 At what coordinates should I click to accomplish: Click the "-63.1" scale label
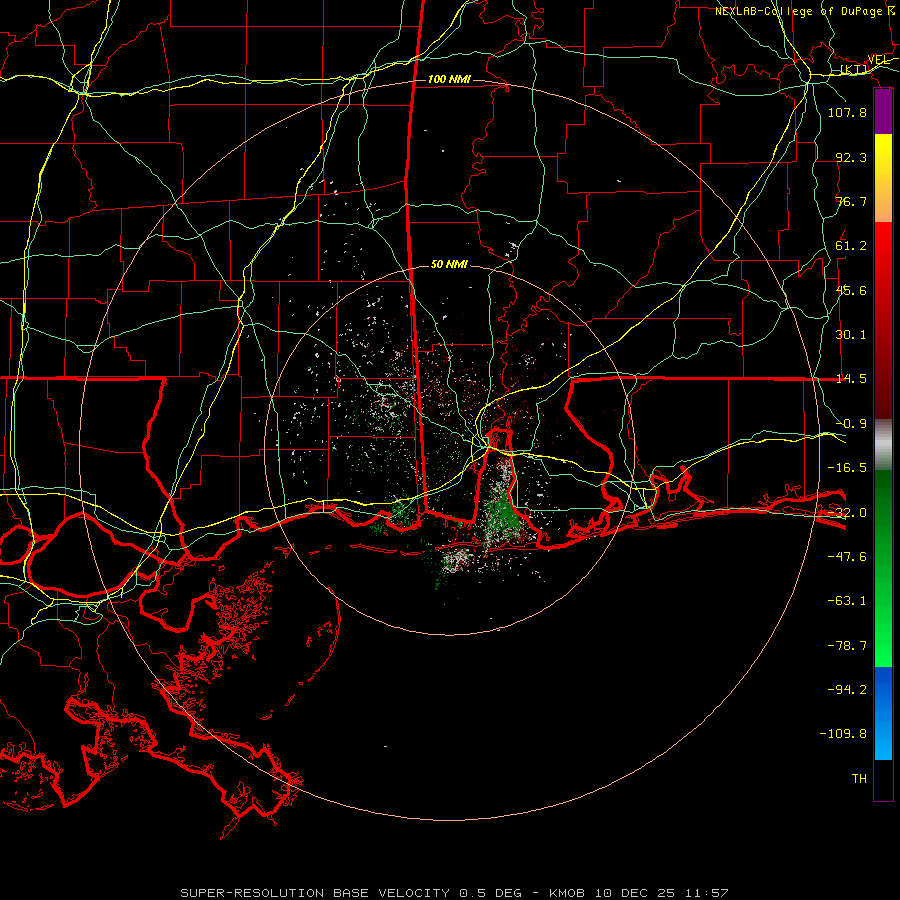847,601
